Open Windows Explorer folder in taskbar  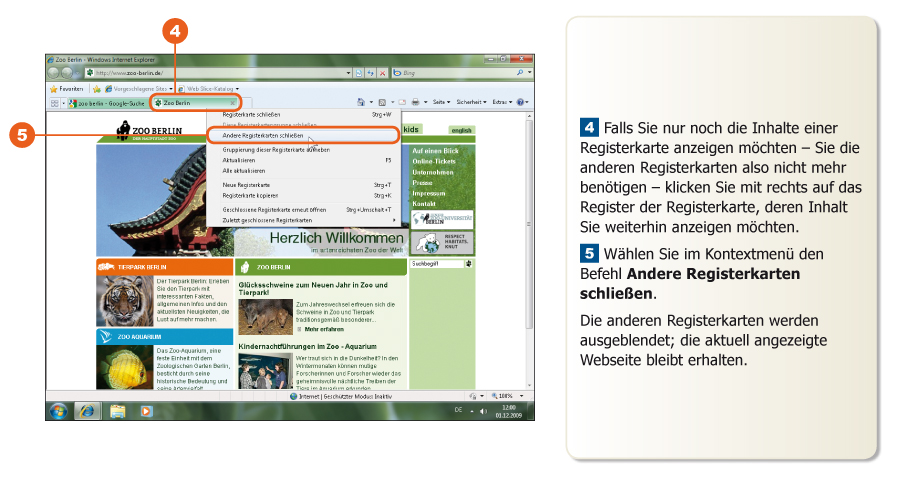(117, 410)
